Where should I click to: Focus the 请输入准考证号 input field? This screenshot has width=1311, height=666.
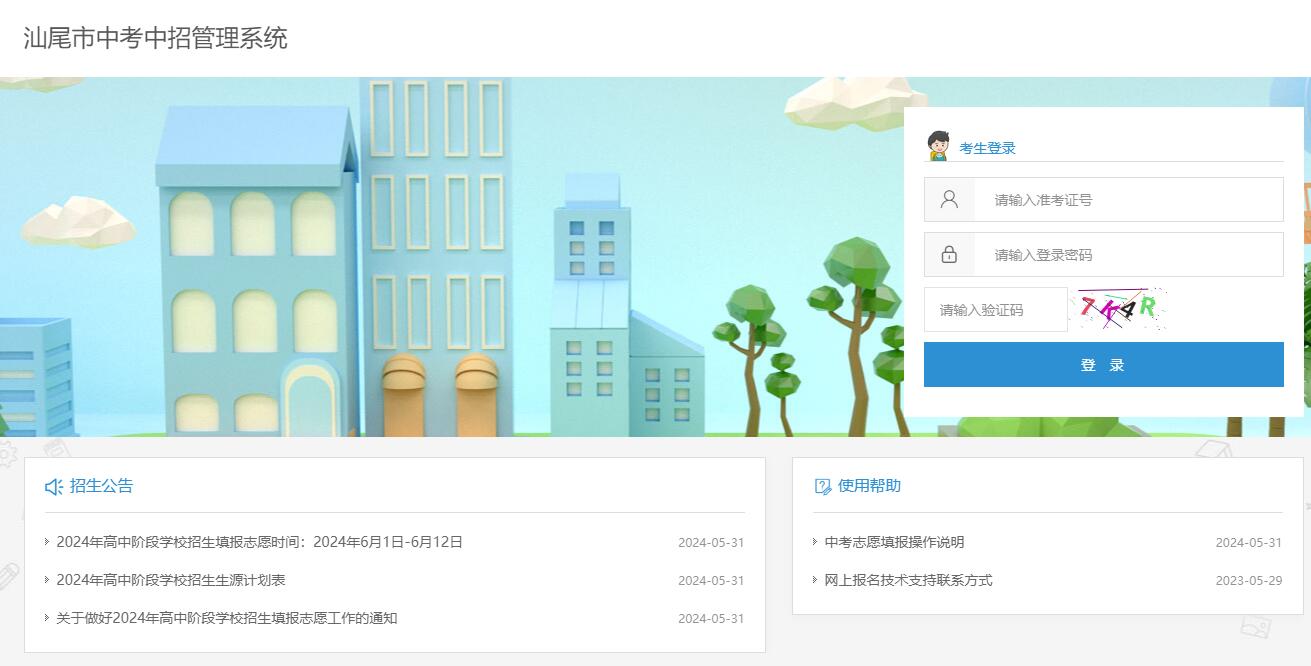pos(1128,200)
